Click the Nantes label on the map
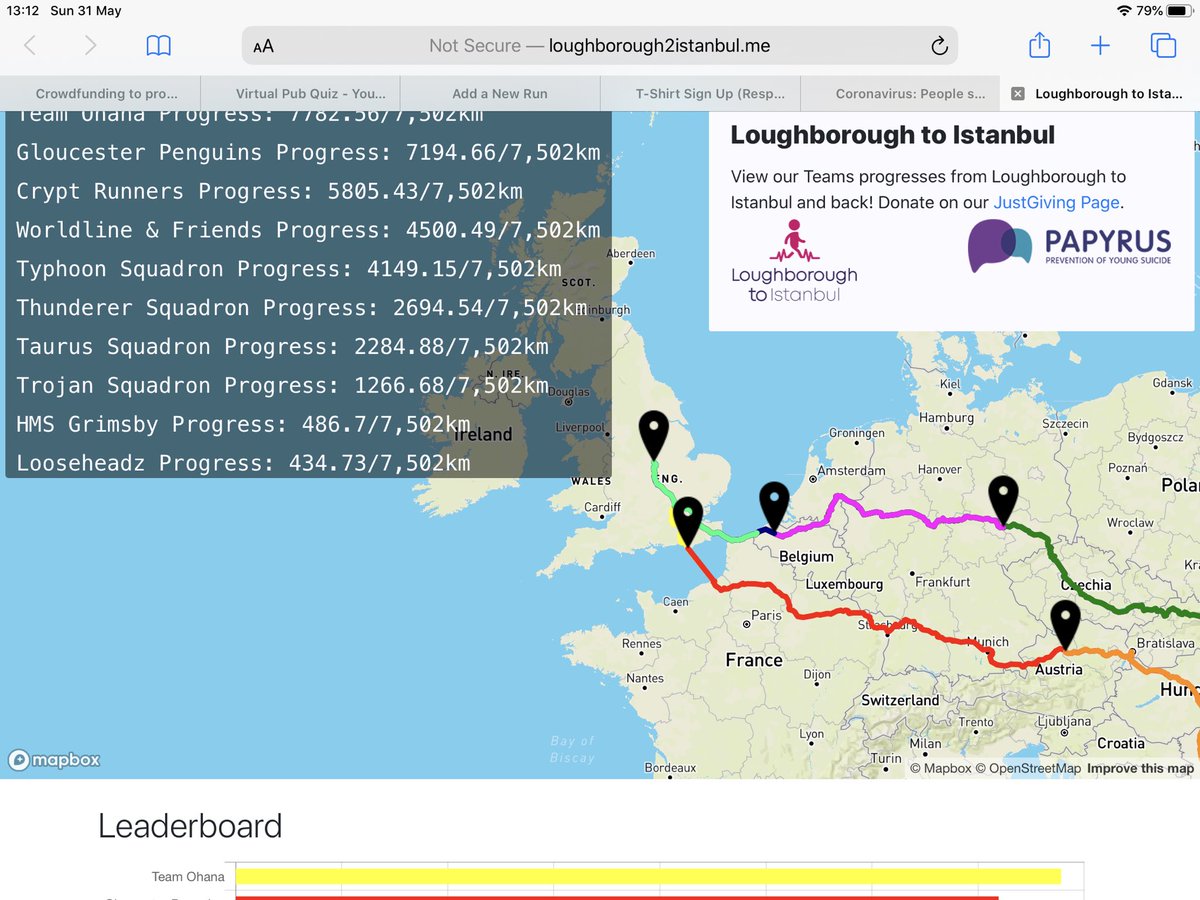 click(x=645, y=678)
